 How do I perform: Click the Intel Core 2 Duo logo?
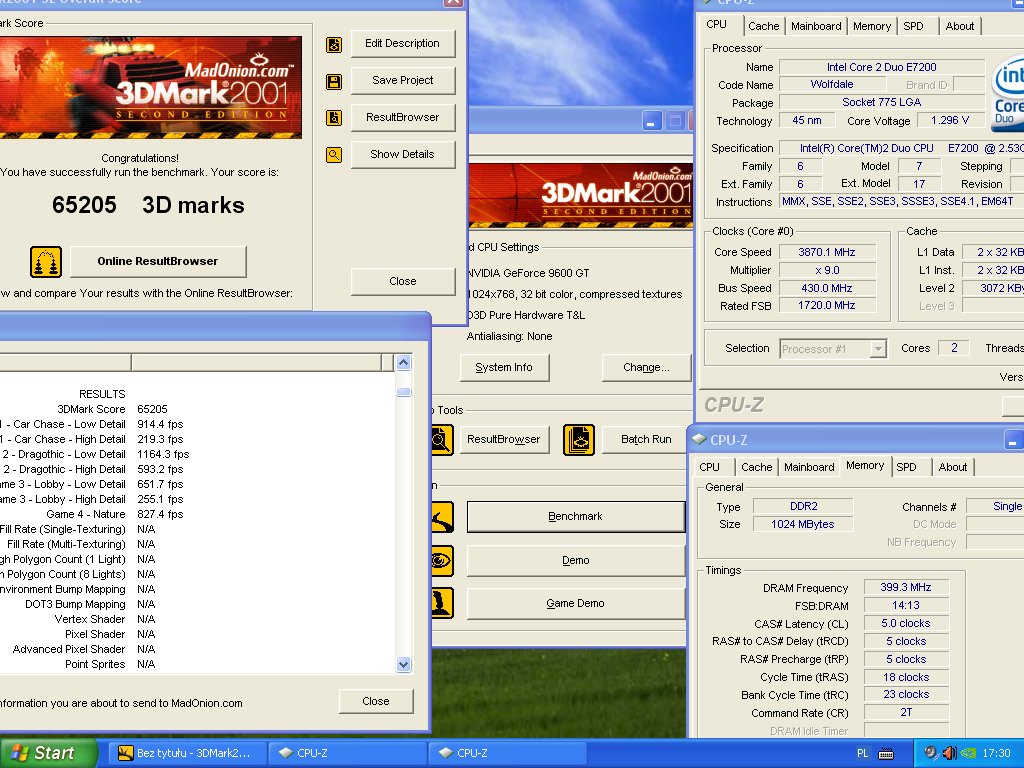click(x=1007, y=95)
